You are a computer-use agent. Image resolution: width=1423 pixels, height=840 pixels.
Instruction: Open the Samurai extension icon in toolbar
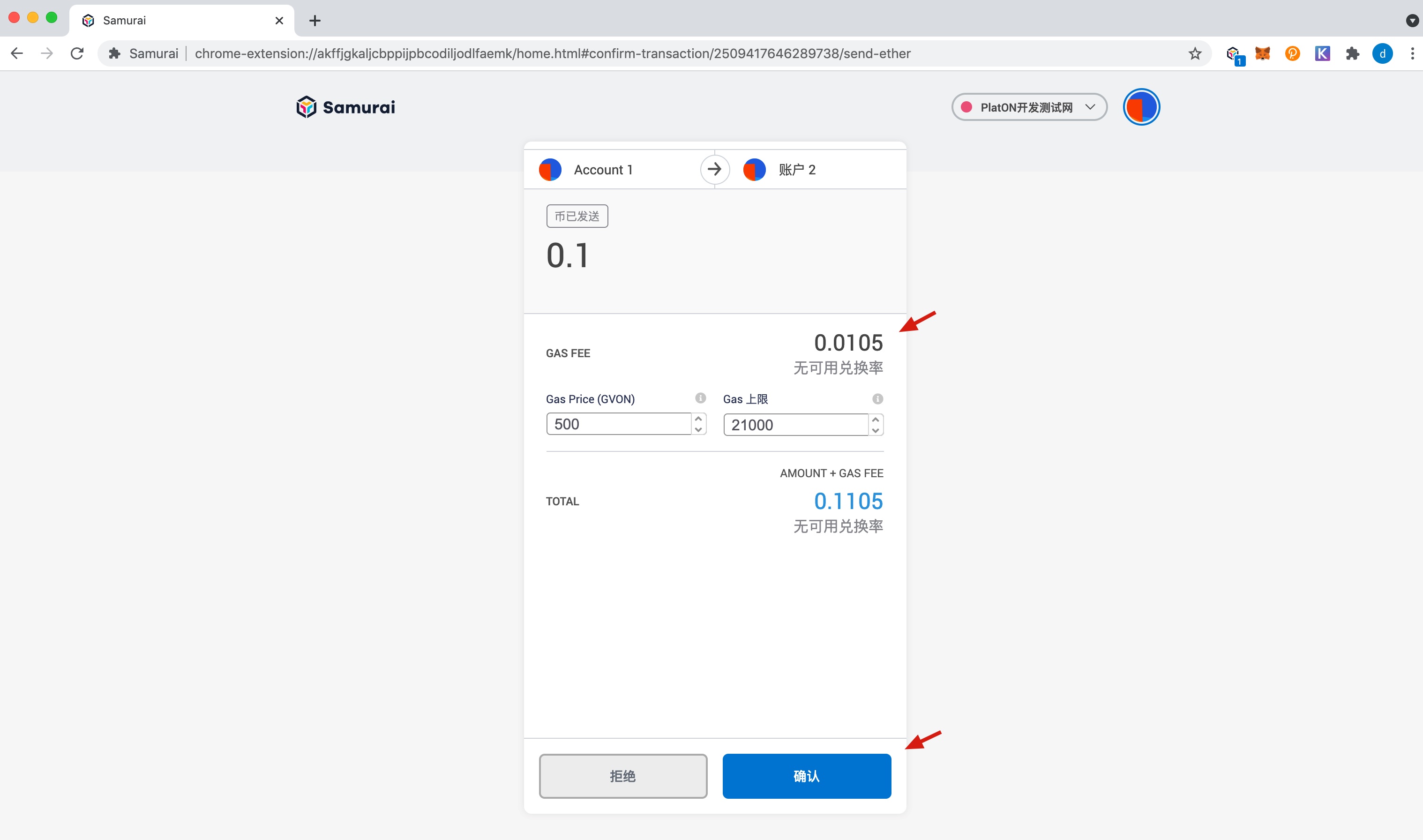click(x=1234, y=54)
